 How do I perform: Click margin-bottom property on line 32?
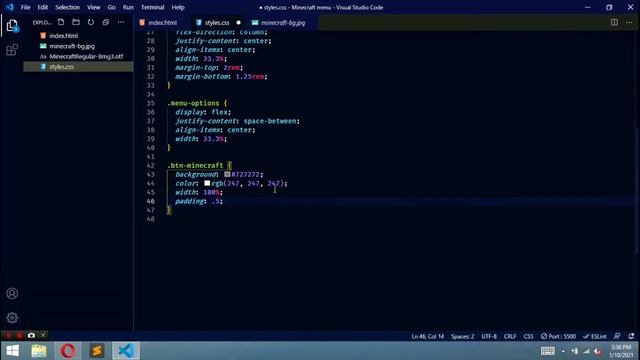(x=201, y=76)
